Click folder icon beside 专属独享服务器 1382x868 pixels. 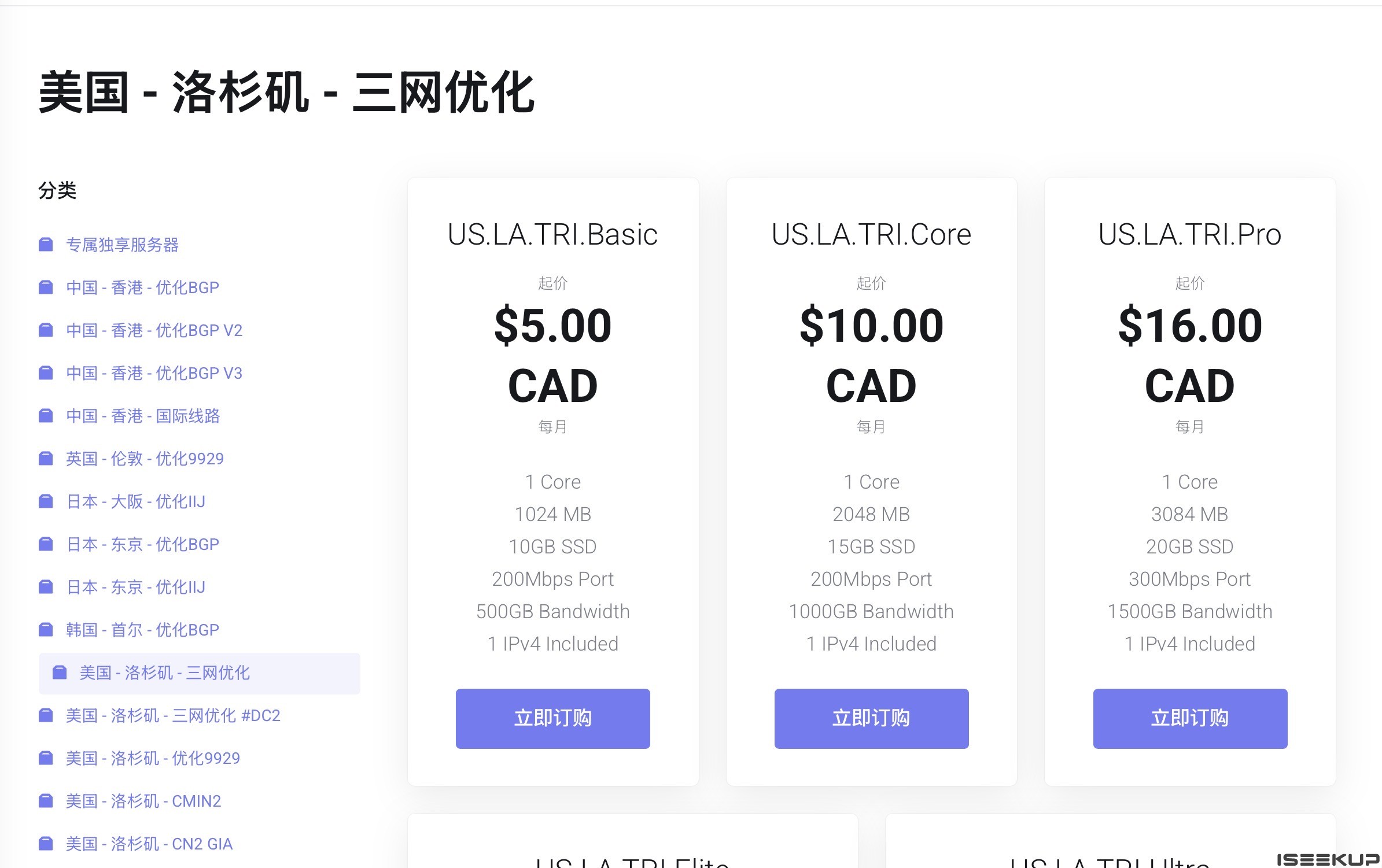point(46,245)
